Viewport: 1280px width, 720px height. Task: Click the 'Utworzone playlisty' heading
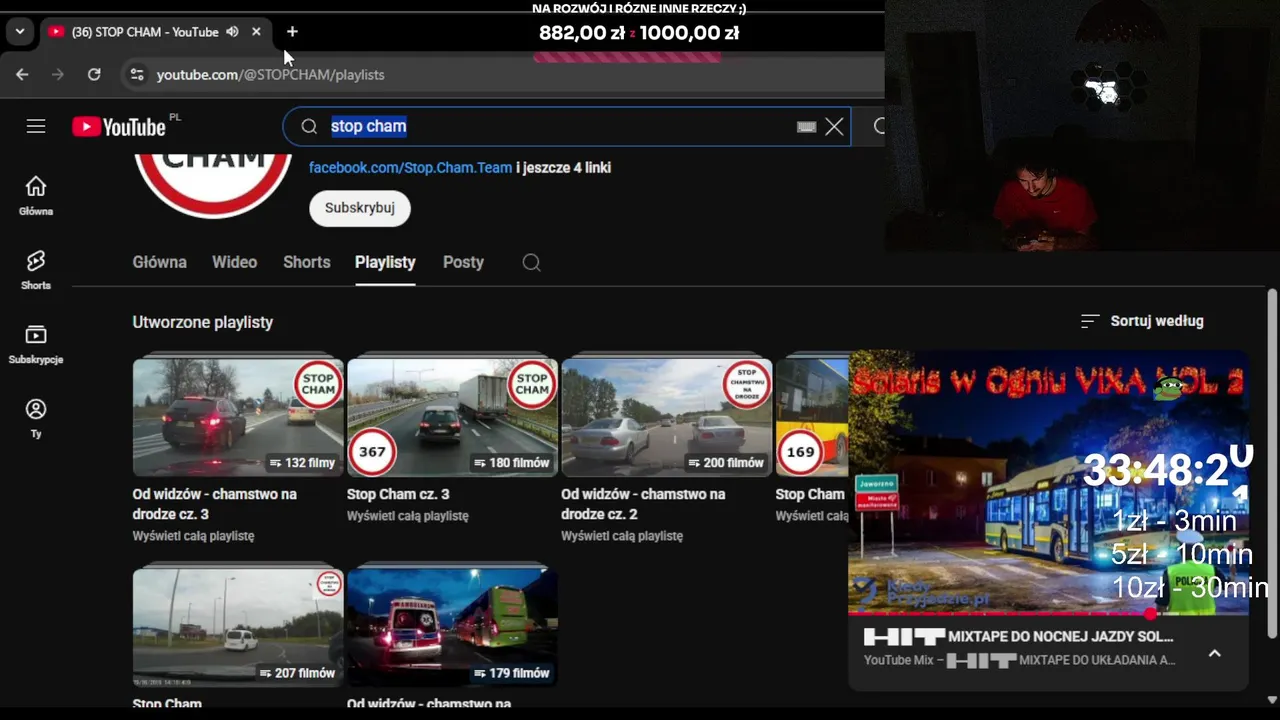click(202, 322)
